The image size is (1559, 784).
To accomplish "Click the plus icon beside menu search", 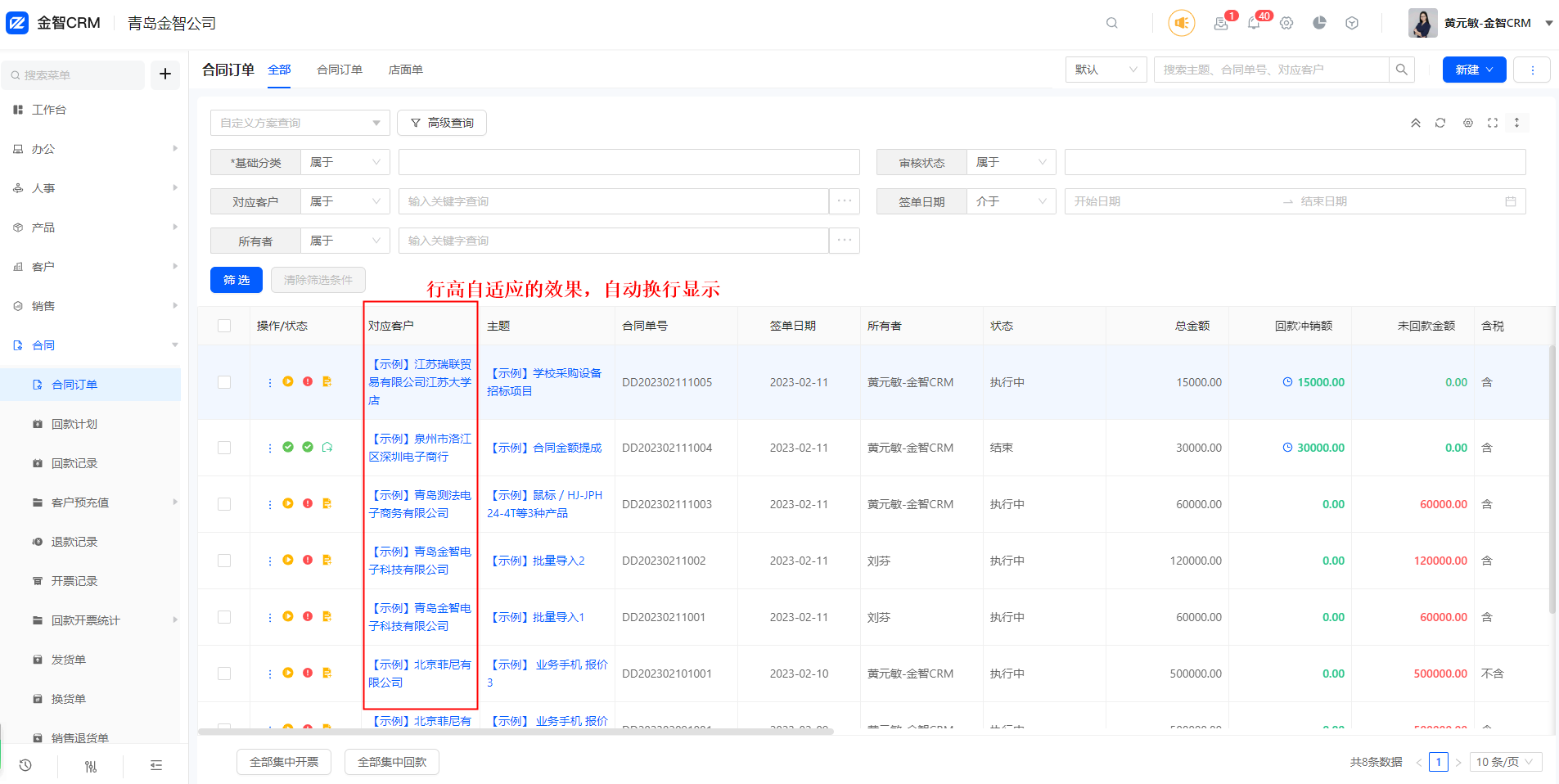I will coord(165,74).
